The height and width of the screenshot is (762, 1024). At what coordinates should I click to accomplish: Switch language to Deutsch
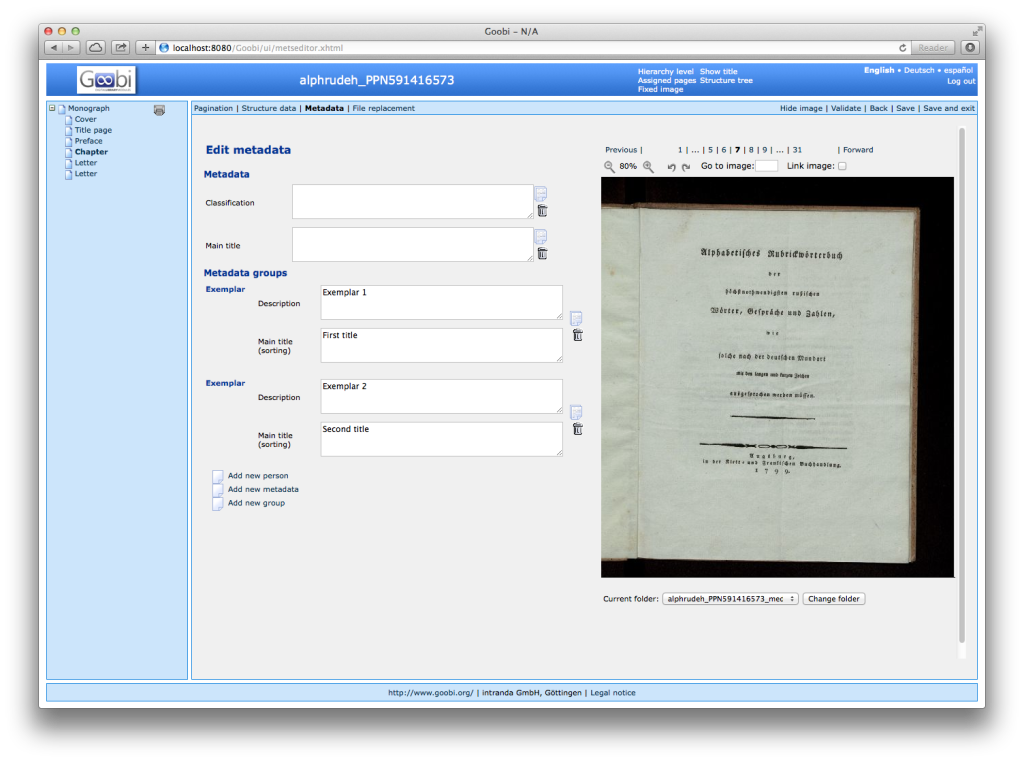click(x=919, y=71)
